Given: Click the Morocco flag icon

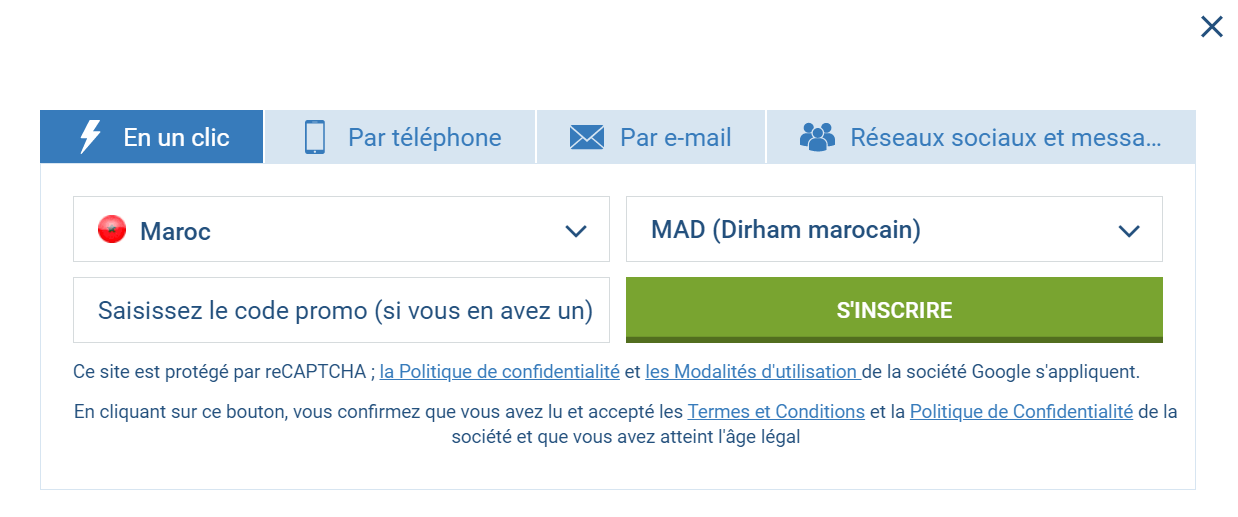Looking at the screenshot, I should click(111, 230).
